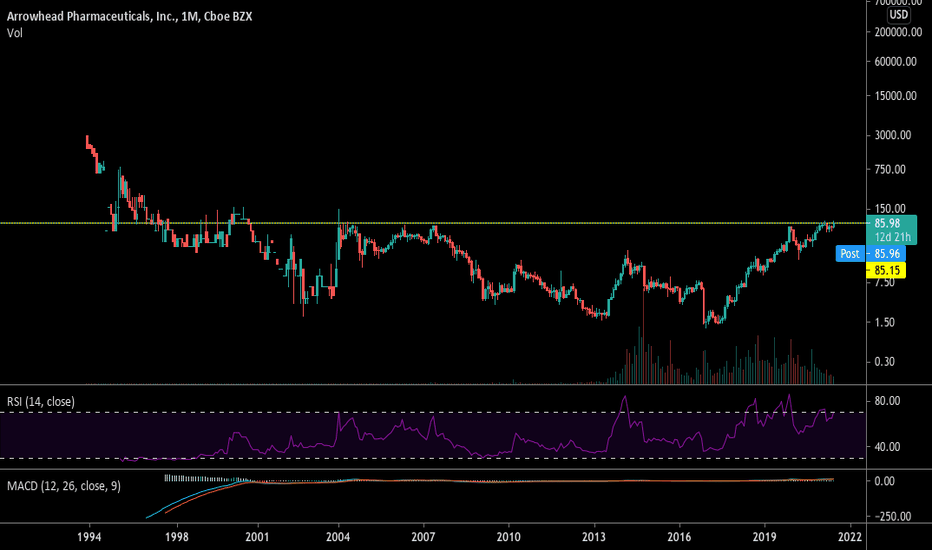Click the 2007 time axis label
This screenshot has height=550, width=932.
point(423,537)
